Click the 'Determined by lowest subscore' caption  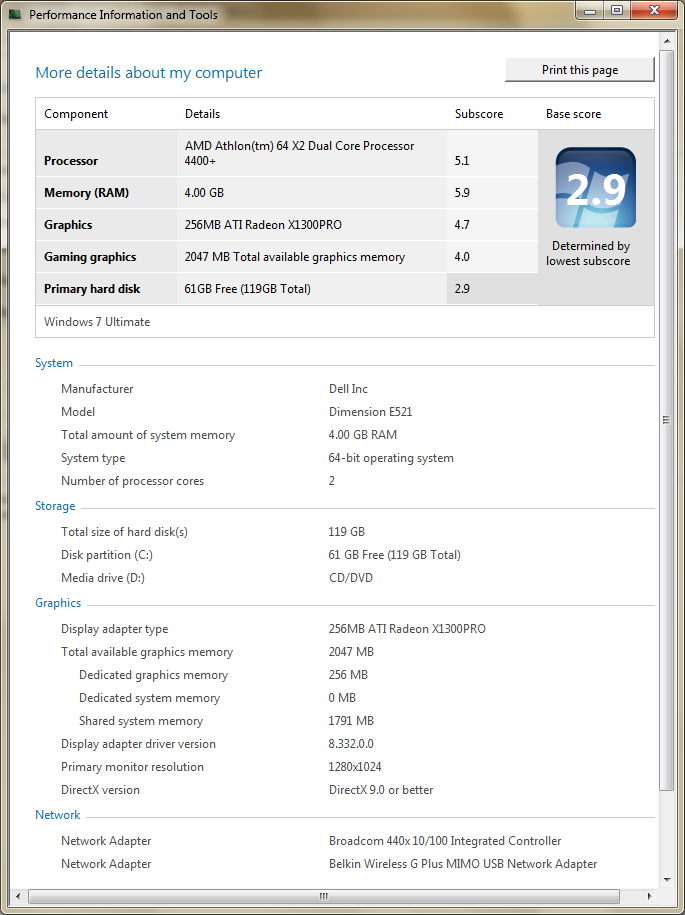tap(588, 253)
